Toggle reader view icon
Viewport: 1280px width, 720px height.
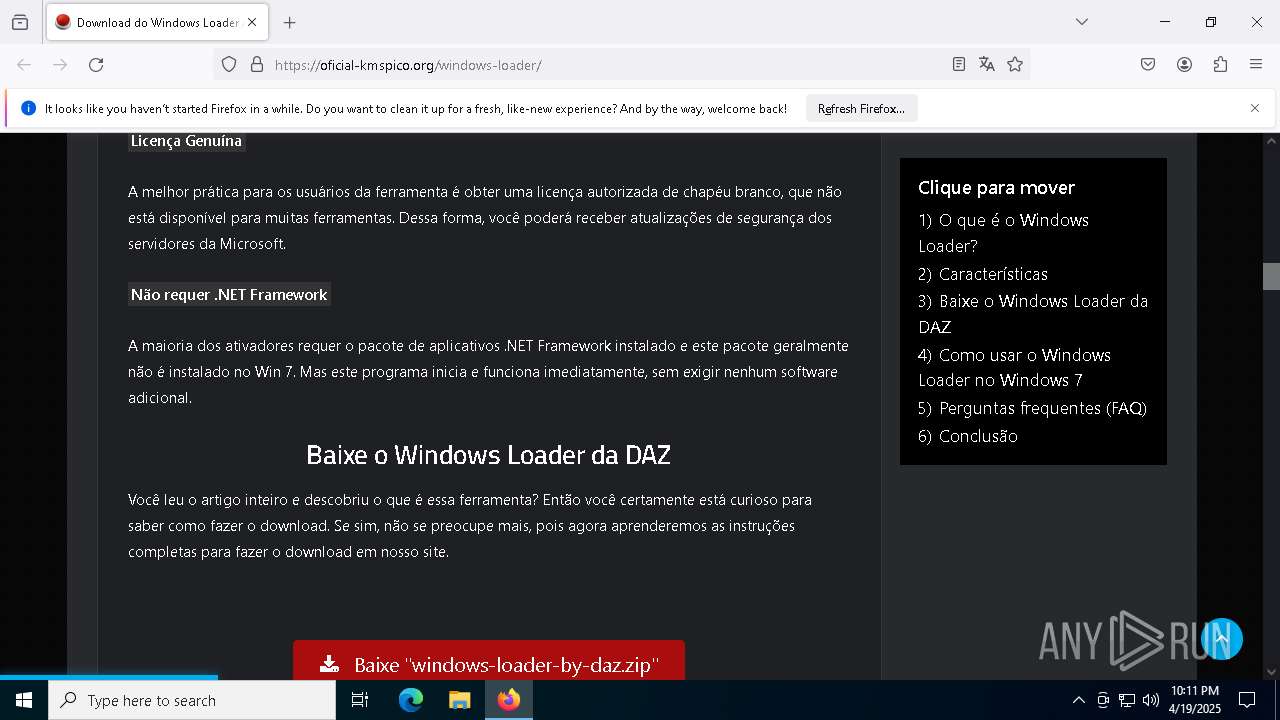pos(959,65)
